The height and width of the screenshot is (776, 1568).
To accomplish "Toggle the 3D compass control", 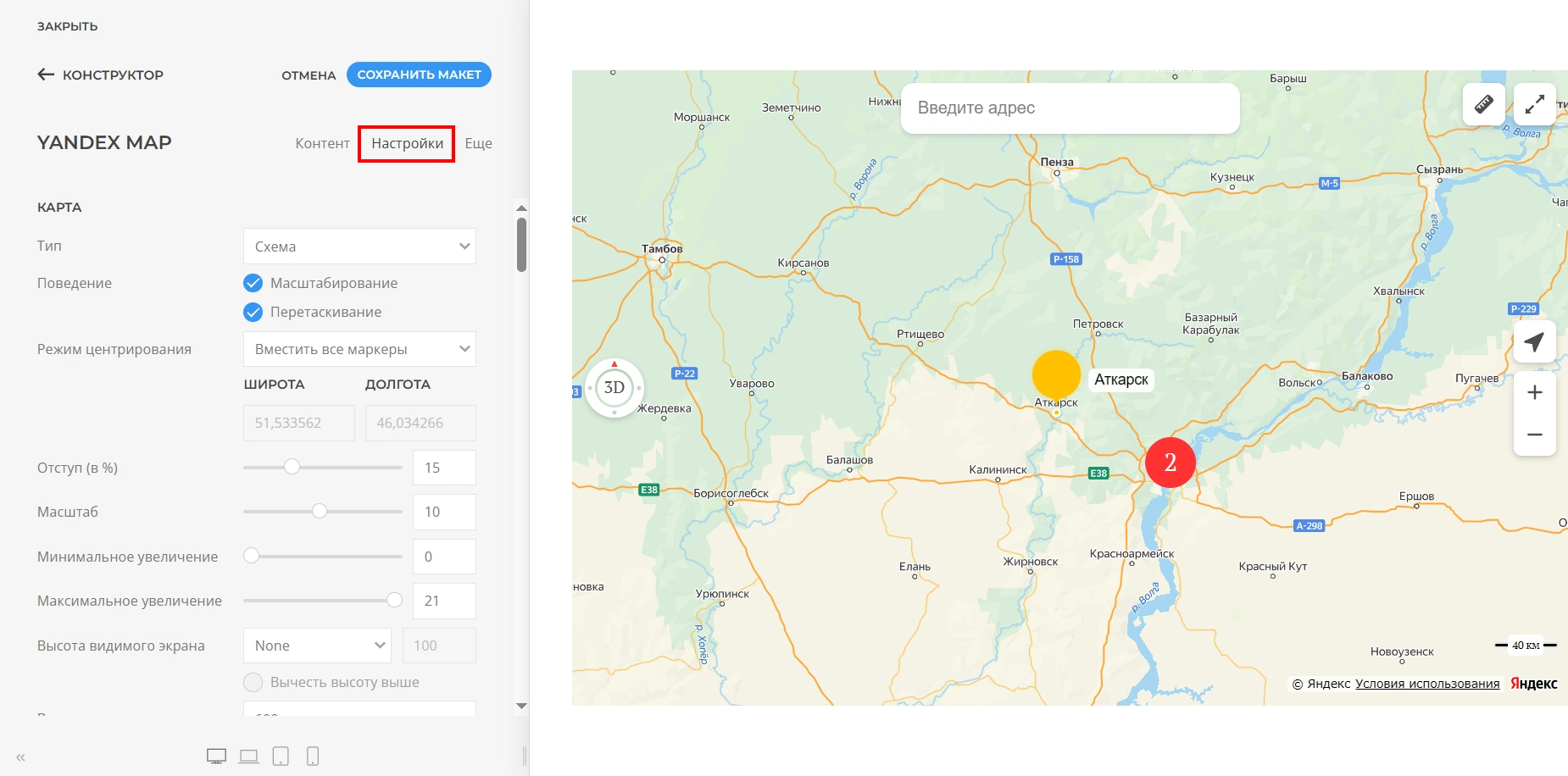I will click(x=614, y=388).
